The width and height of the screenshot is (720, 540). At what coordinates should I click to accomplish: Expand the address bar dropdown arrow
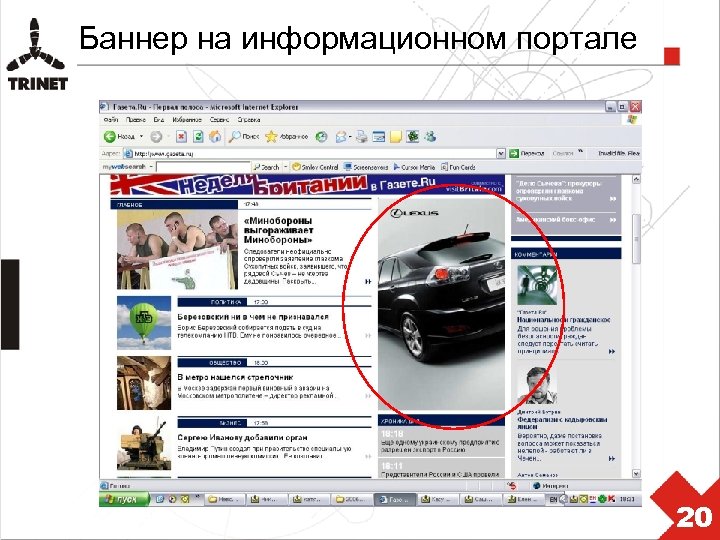[501, 154]
